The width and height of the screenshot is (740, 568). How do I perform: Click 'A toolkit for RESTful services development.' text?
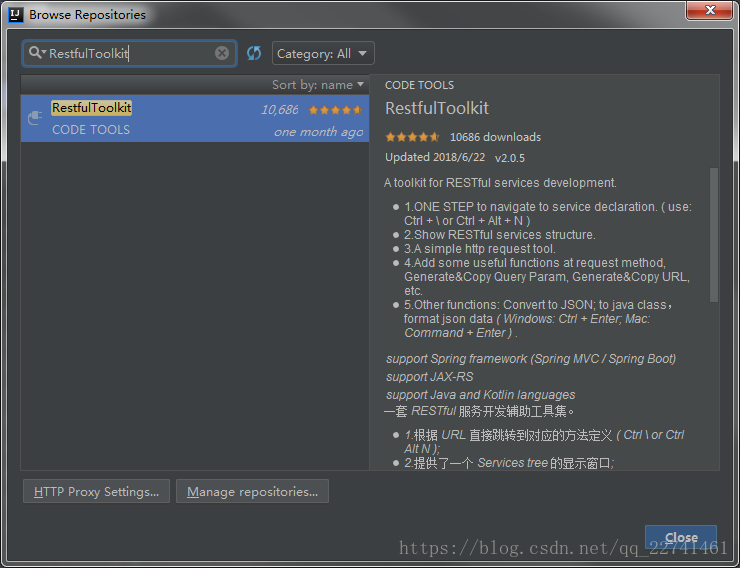[x=500, y=183]
